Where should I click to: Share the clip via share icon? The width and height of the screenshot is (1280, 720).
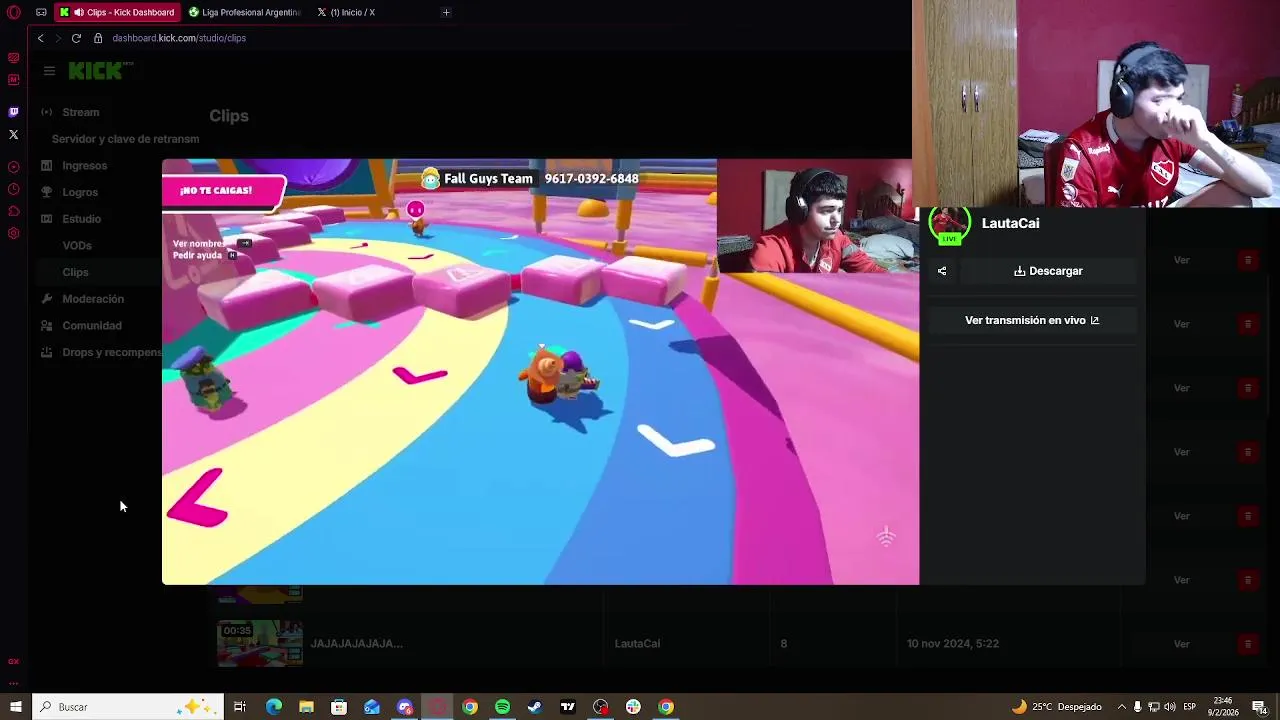pos(941,271)
